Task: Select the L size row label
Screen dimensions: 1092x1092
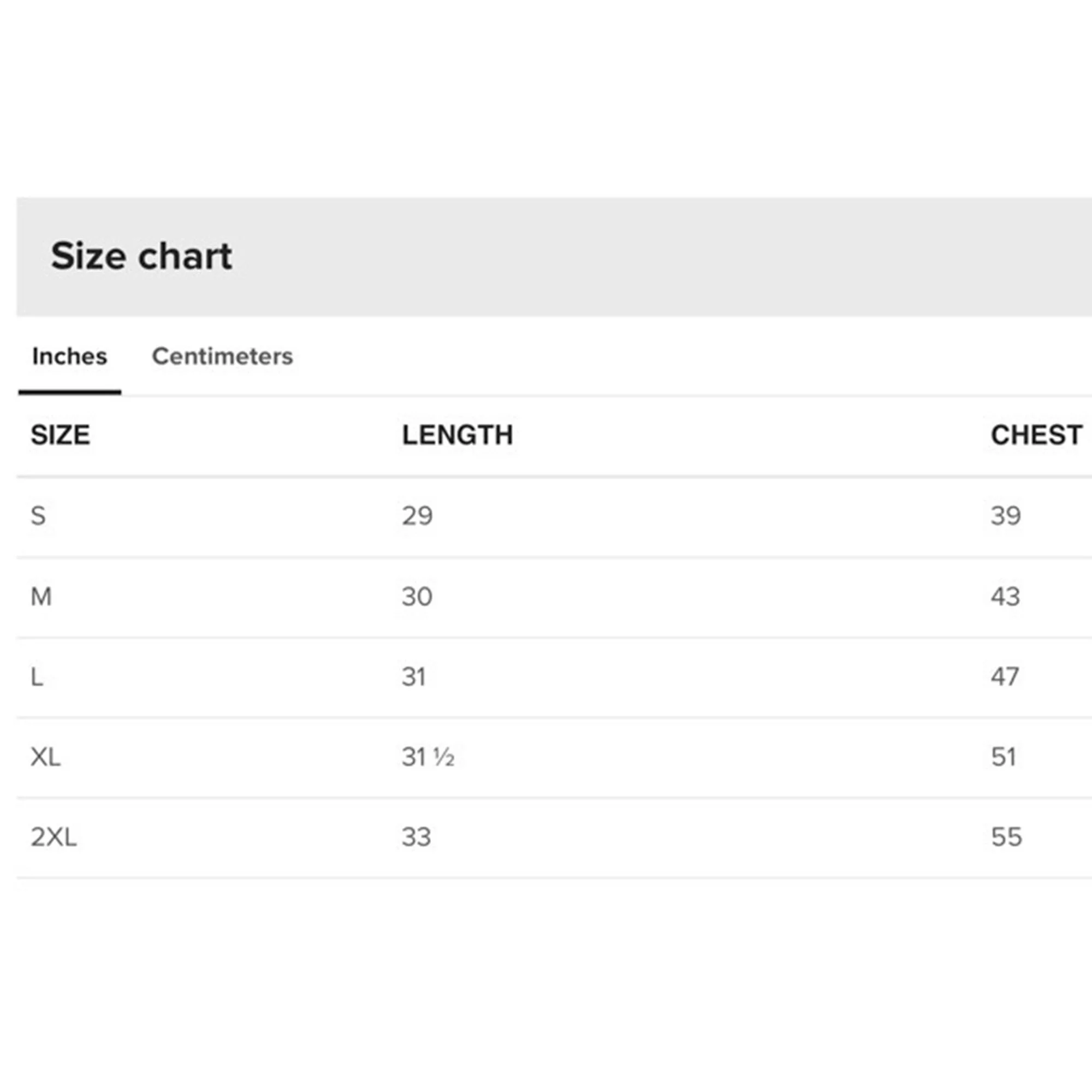Action: click(37, 676)
